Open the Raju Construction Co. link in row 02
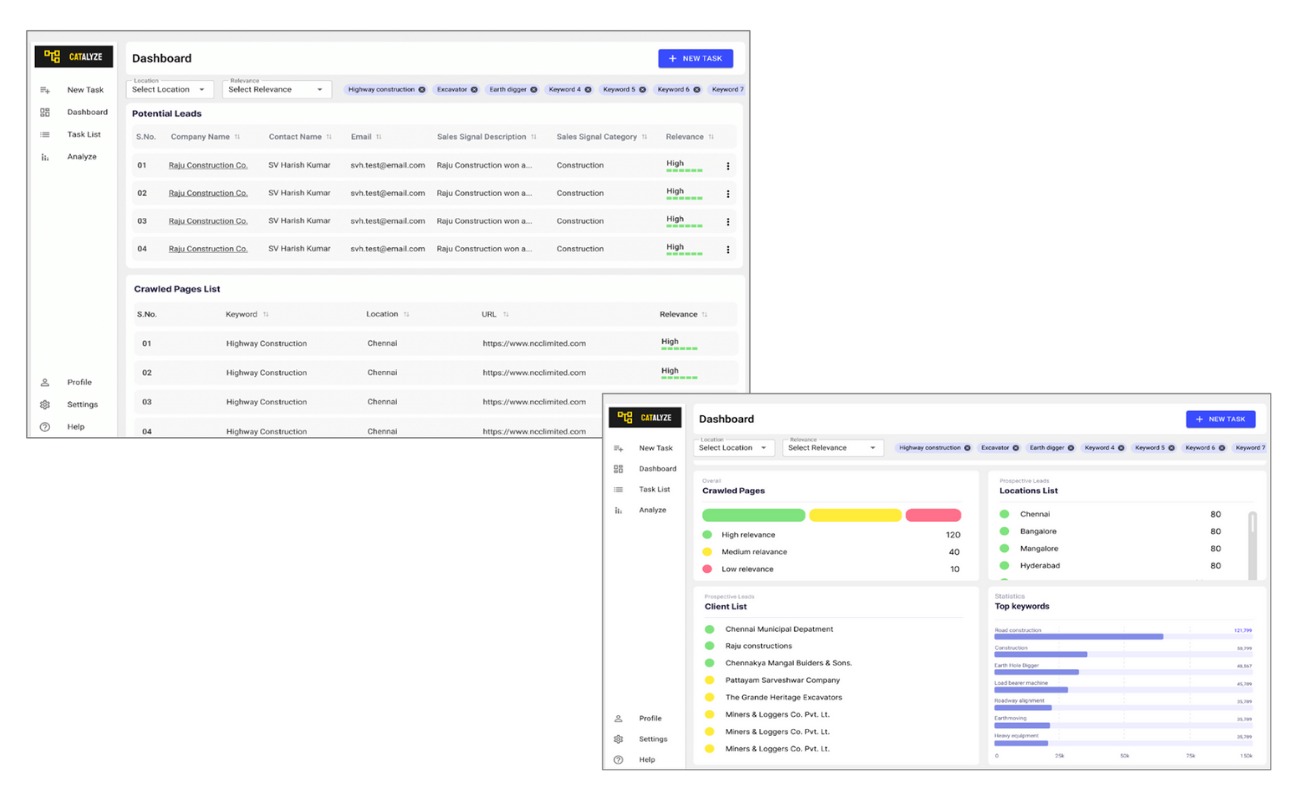The image size is (1300, 800). point(208,194)
